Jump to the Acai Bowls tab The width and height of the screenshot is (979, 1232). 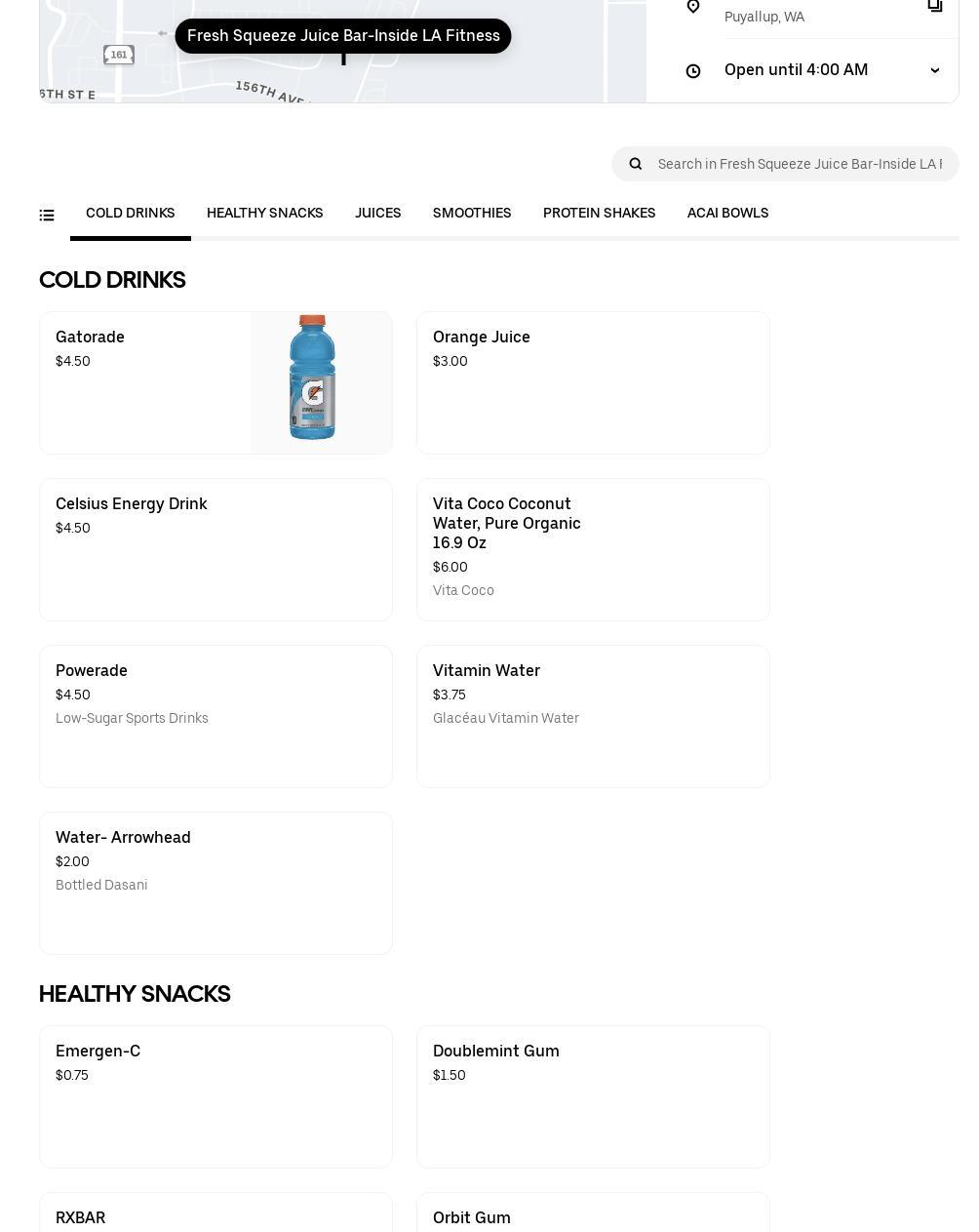[x=727, y=214]
